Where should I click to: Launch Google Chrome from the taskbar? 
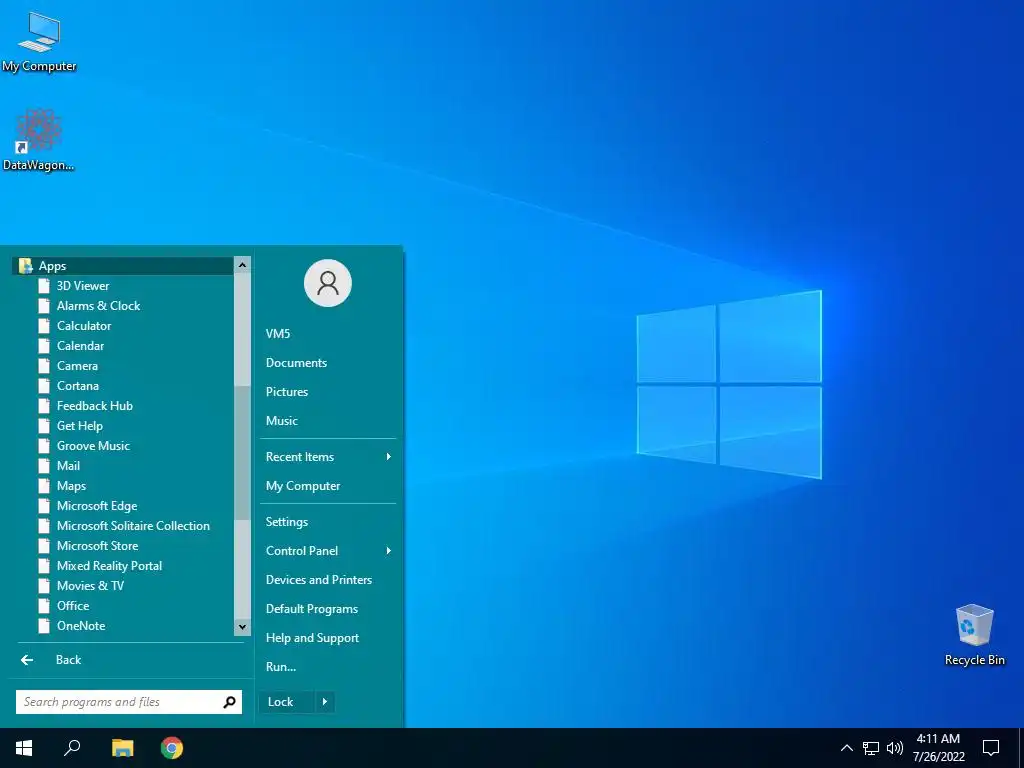point(172,748)
